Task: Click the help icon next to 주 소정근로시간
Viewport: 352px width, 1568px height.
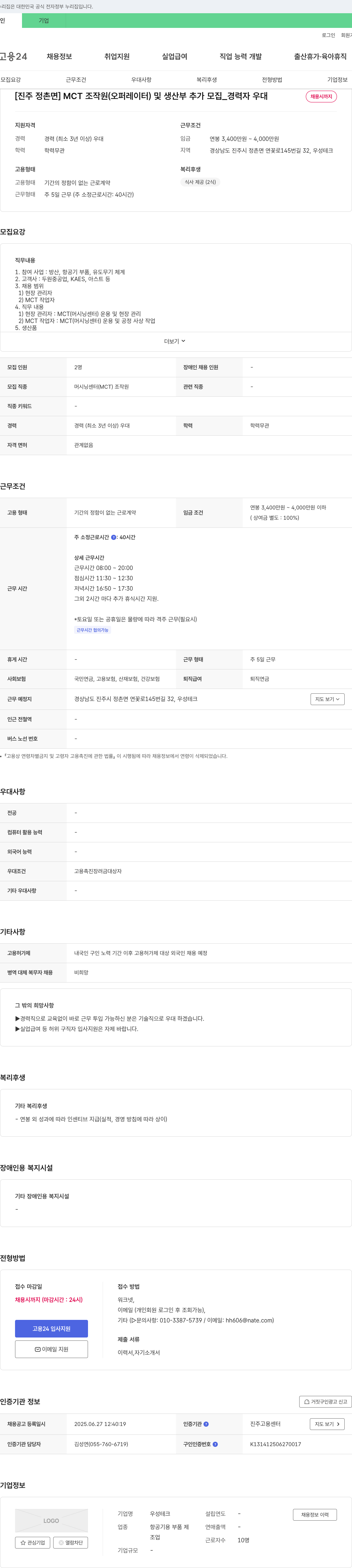Action: point(114,537)
